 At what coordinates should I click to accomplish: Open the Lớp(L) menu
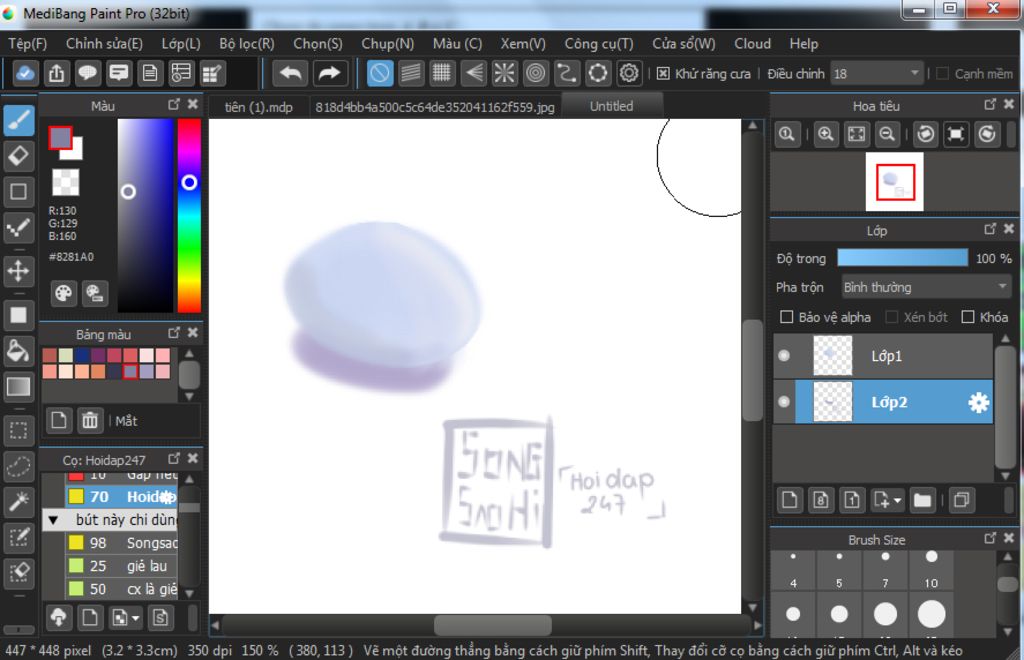click(181, 44)
